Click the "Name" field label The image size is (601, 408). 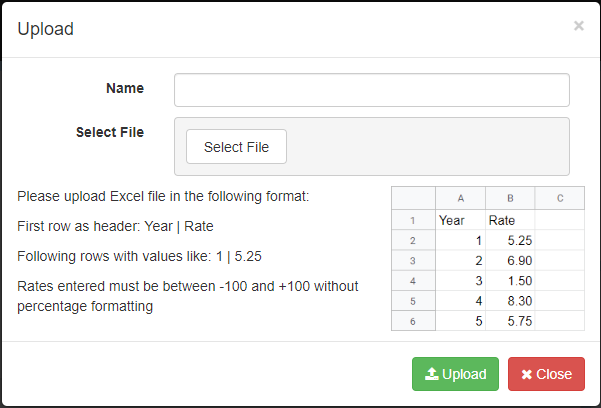point(125,88)
